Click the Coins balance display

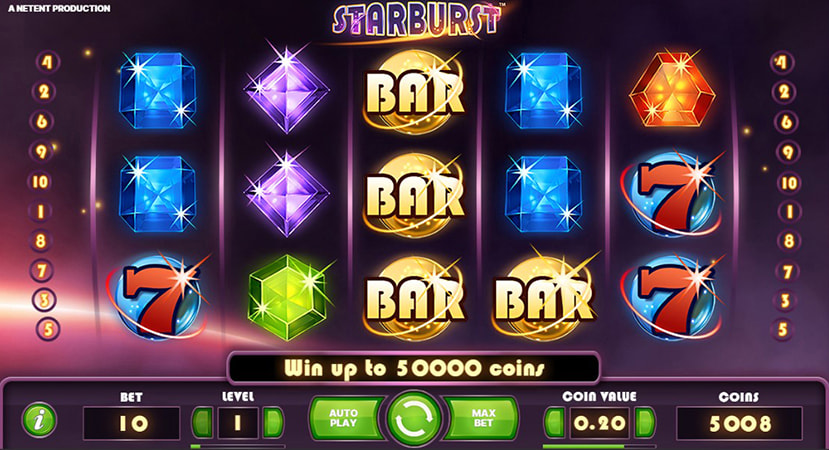pos(739,423)
